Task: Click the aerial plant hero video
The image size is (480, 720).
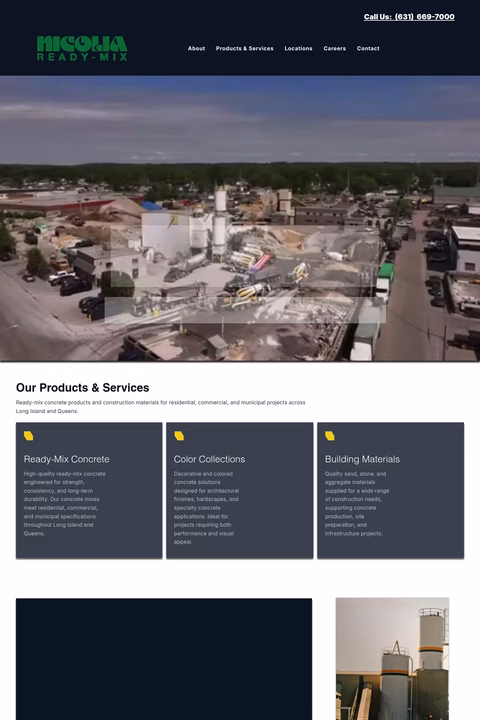Action: click(240, 219)
